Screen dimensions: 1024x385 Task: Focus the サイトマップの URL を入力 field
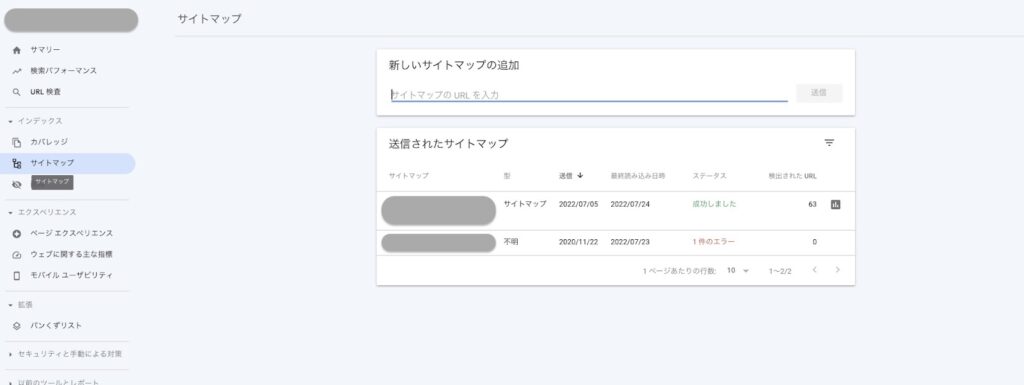click(589, 95)
